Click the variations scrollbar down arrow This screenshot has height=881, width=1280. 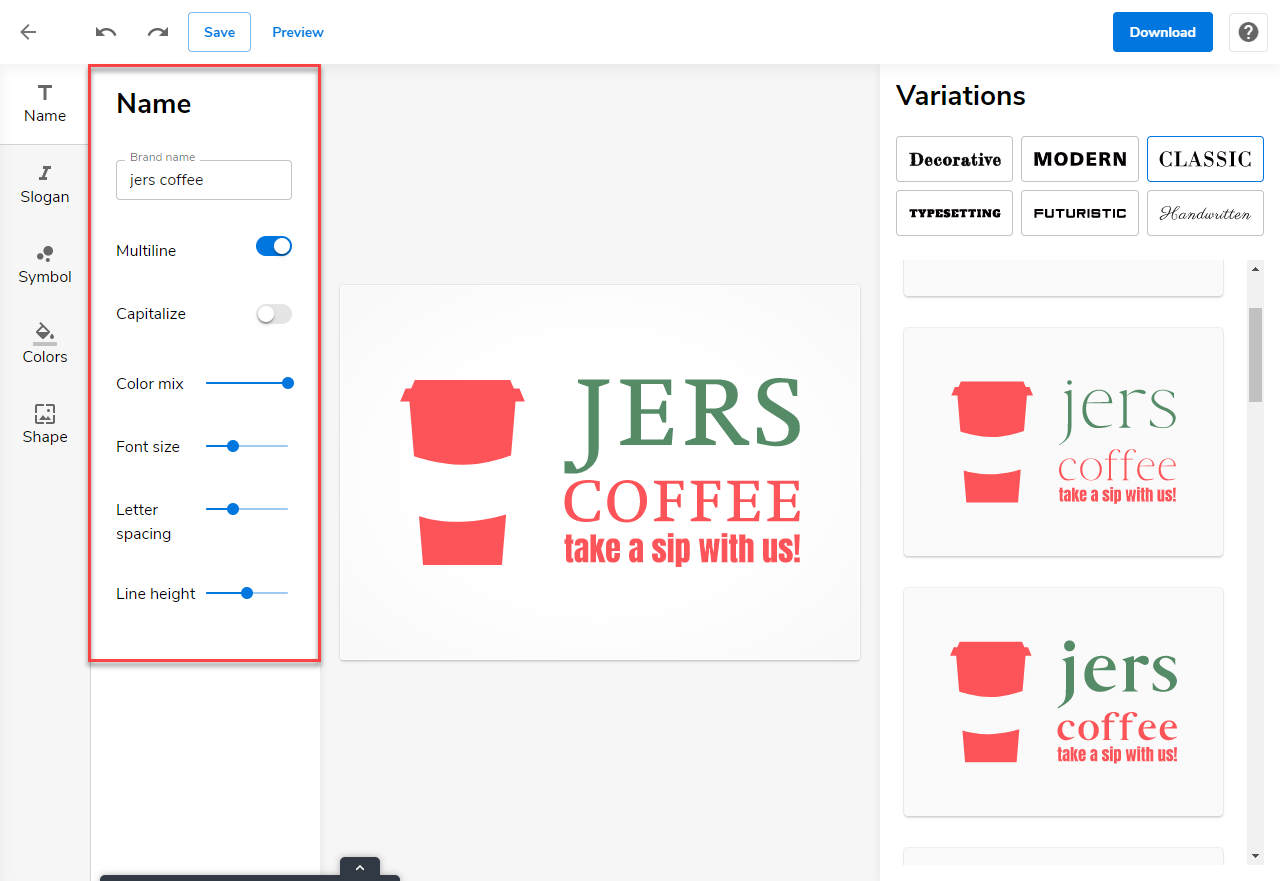click(x=1256, y=855)
